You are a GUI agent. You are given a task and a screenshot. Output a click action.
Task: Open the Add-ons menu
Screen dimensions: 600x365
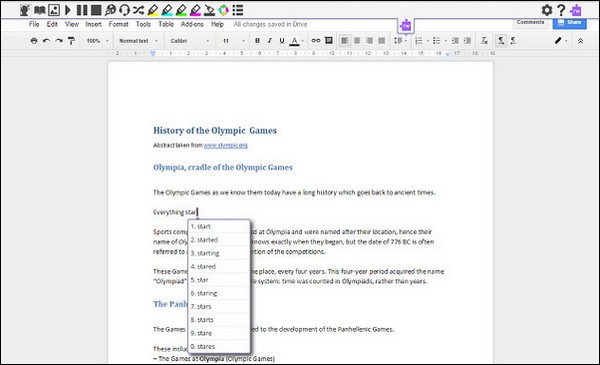pyautogui.click(x=192, y=24)
